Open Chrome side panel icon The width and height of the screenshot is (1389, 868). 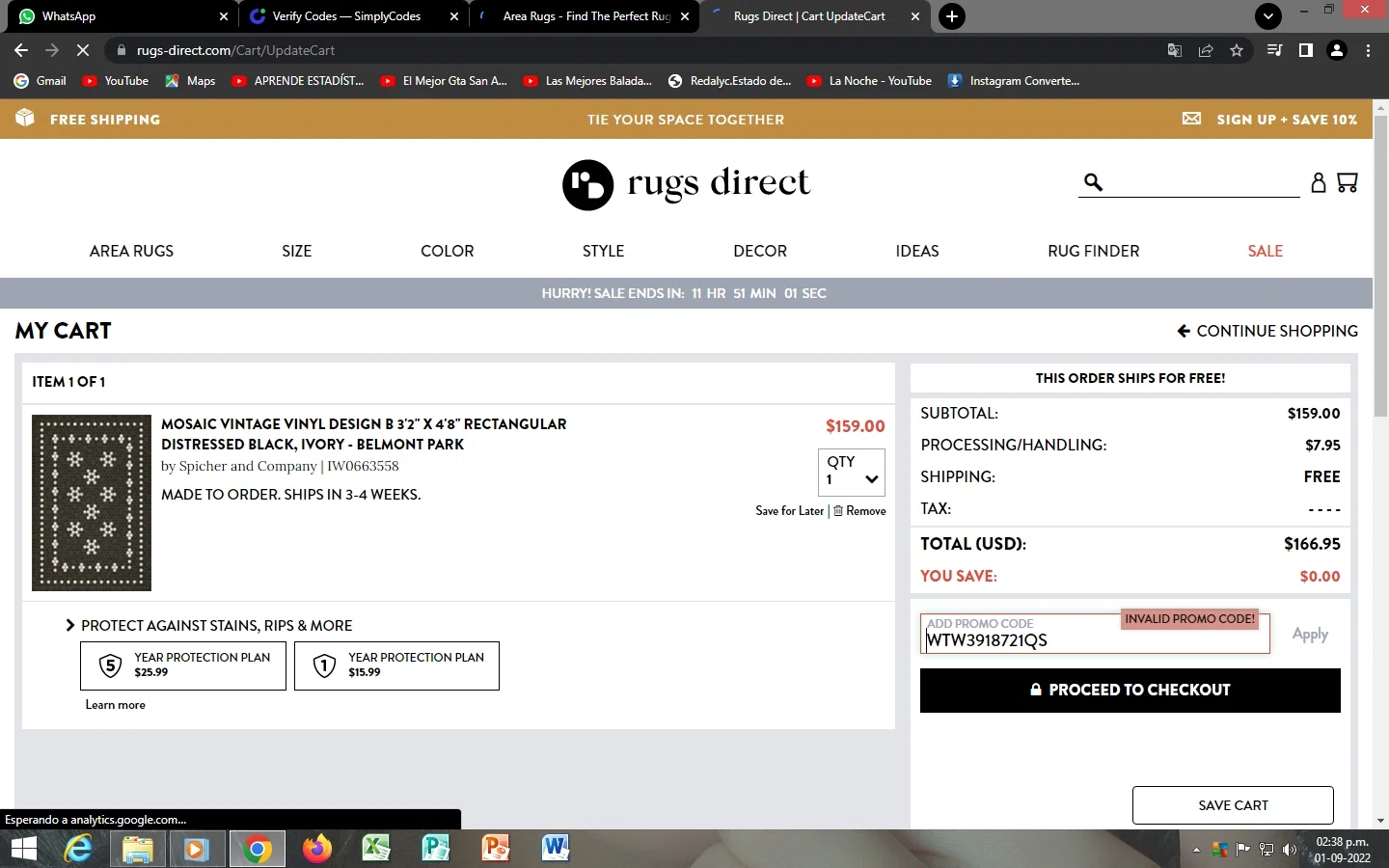tap(1305, 50)
